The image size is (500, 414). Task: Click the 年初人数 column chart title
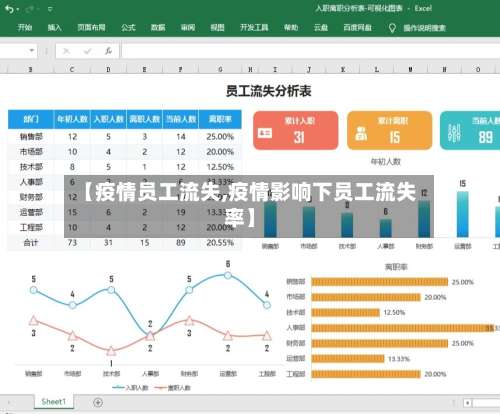click(x=386, y=162)
